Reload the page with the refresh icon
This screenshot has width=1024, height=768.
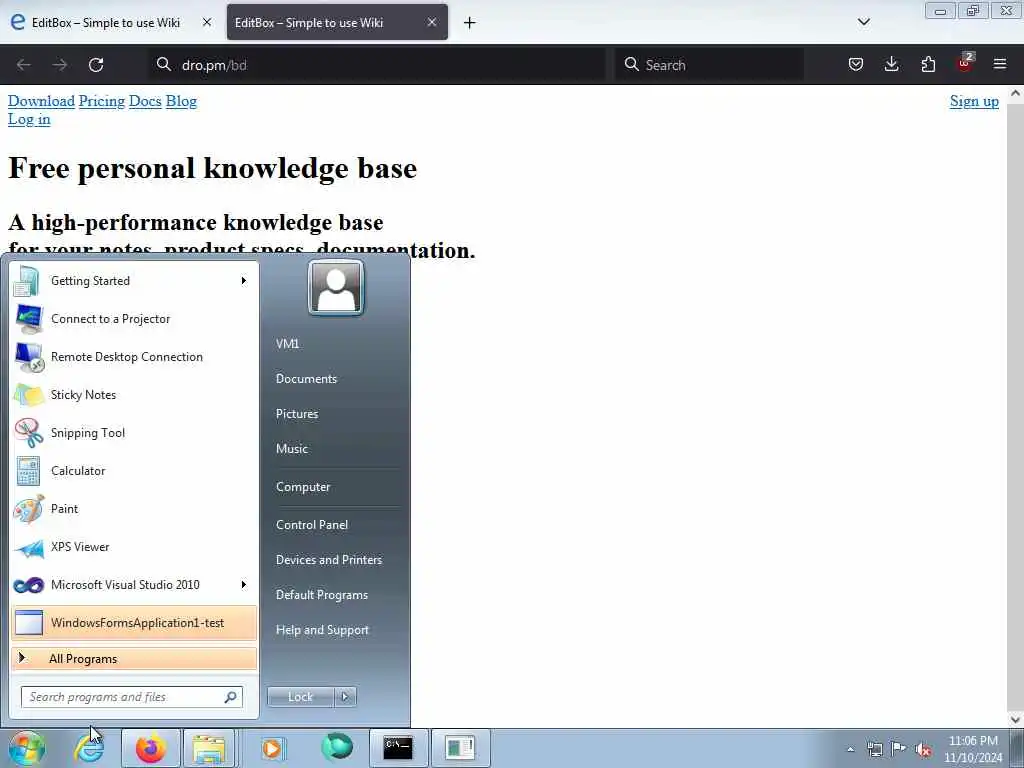pos(96,65)
